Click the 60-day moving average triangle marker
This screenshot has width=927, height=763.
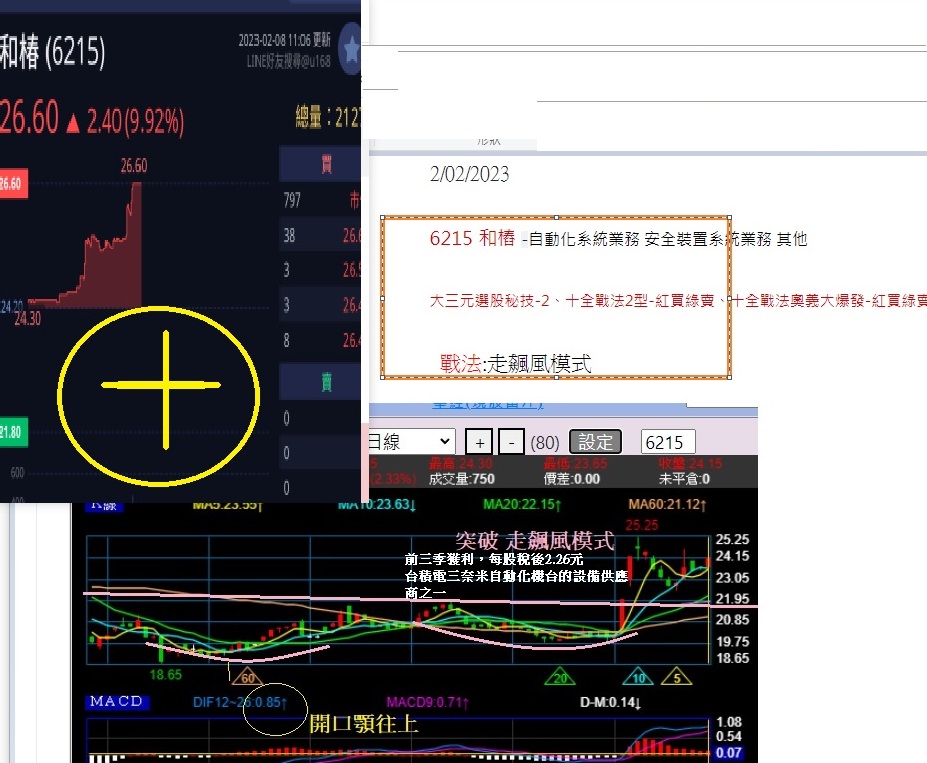(248, 677)
